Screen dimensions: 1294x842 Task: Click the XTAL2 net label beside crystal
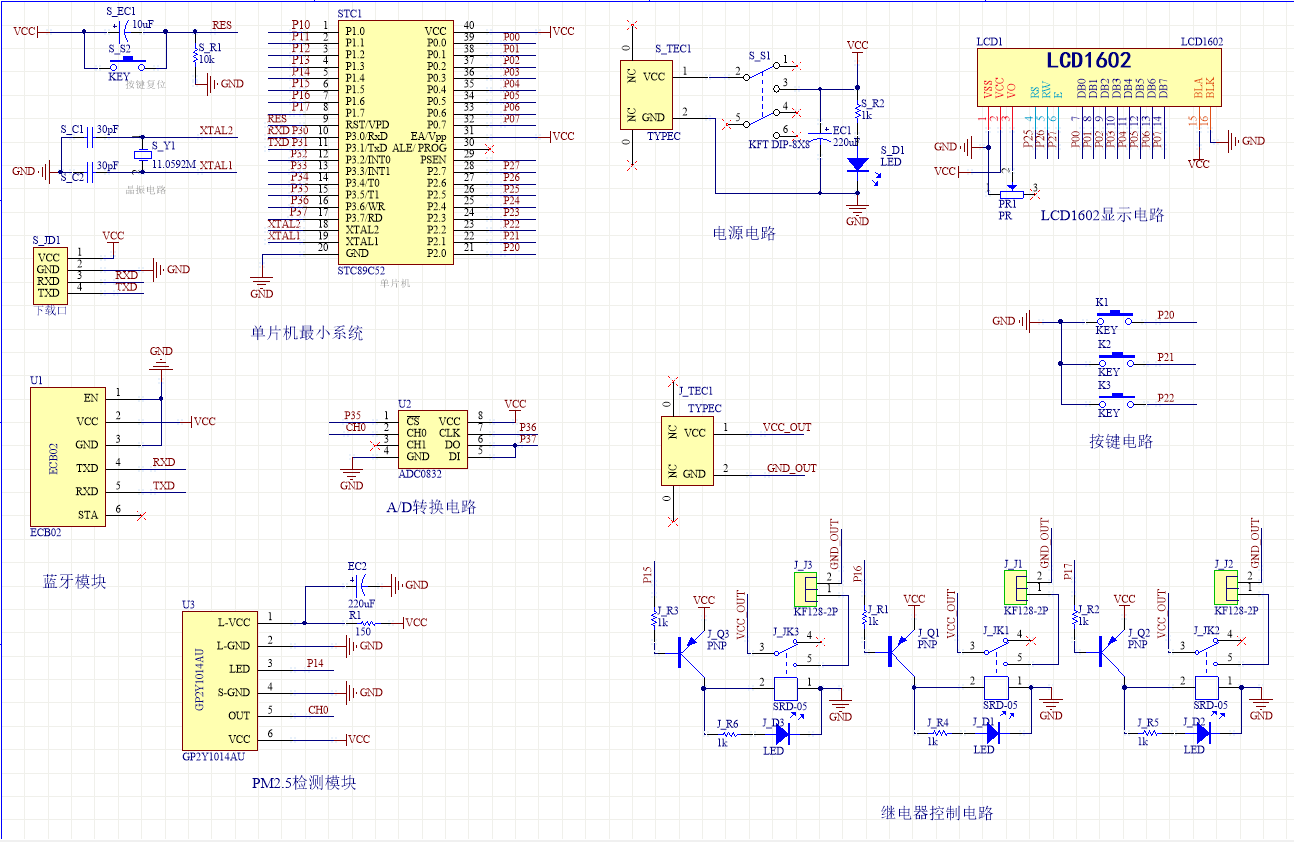click(x=216, y=131)
